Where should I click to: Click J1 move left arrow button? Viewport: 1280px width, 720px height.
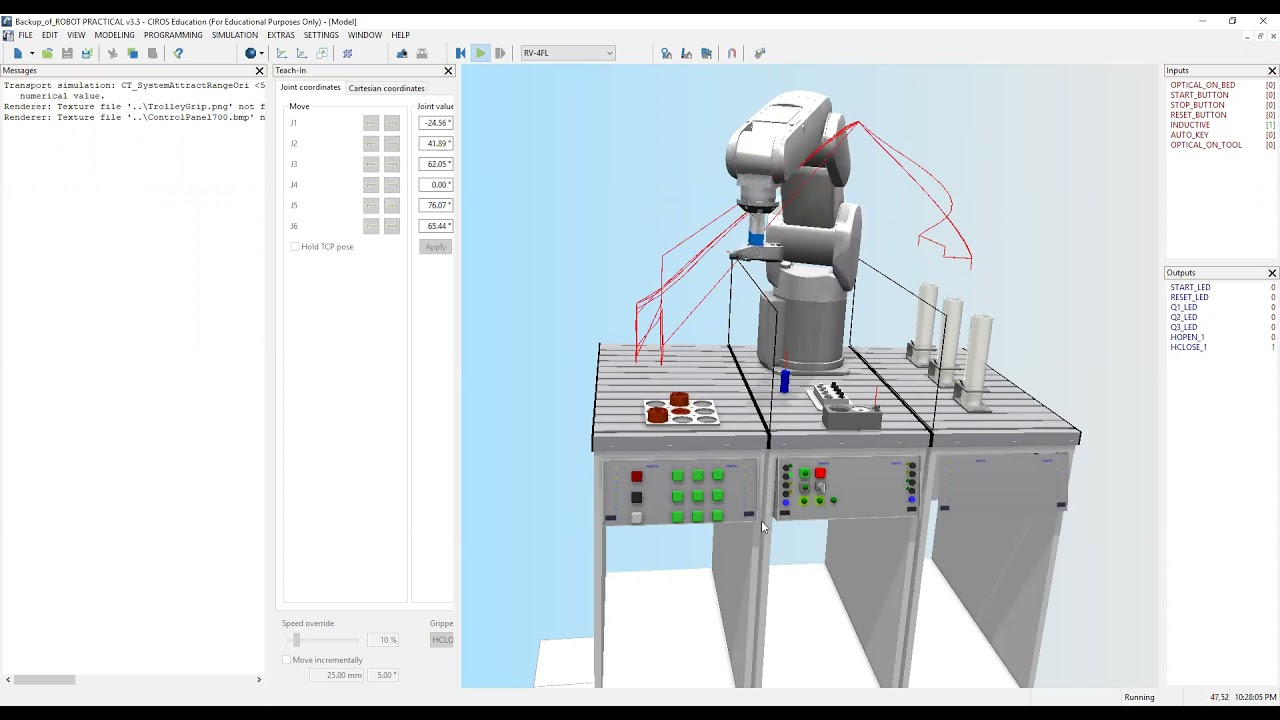[x=371, y=123]
